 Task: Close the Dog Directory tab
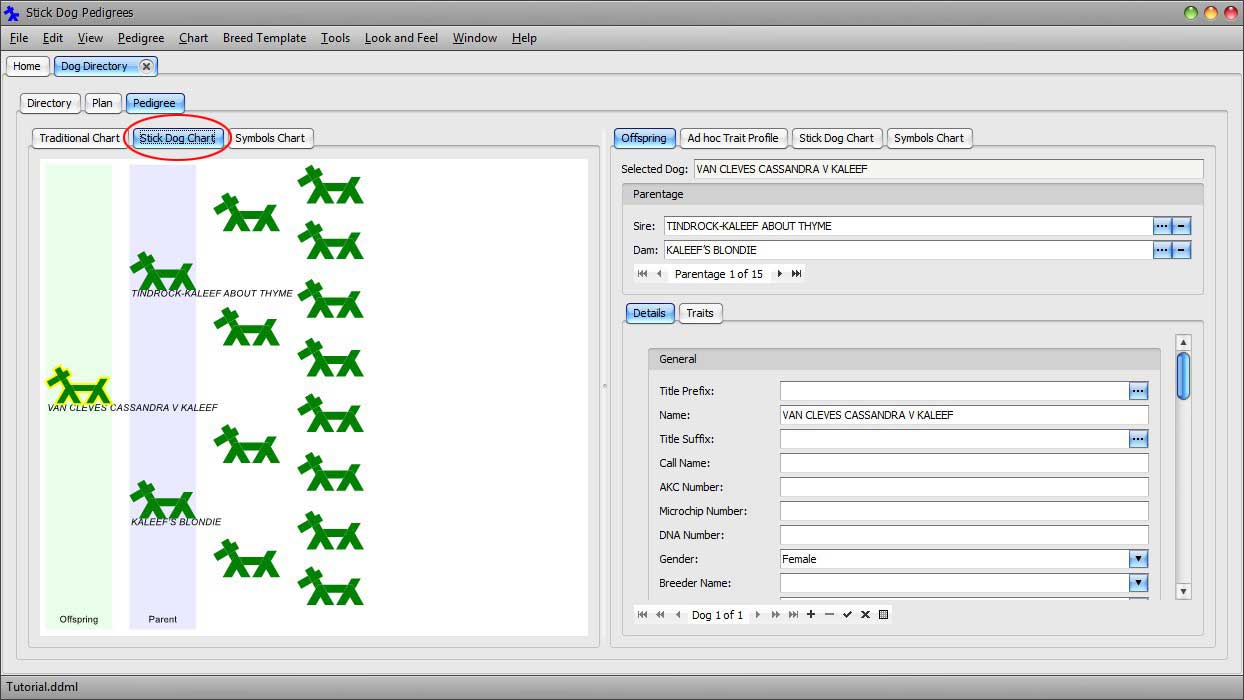point(147,66)
